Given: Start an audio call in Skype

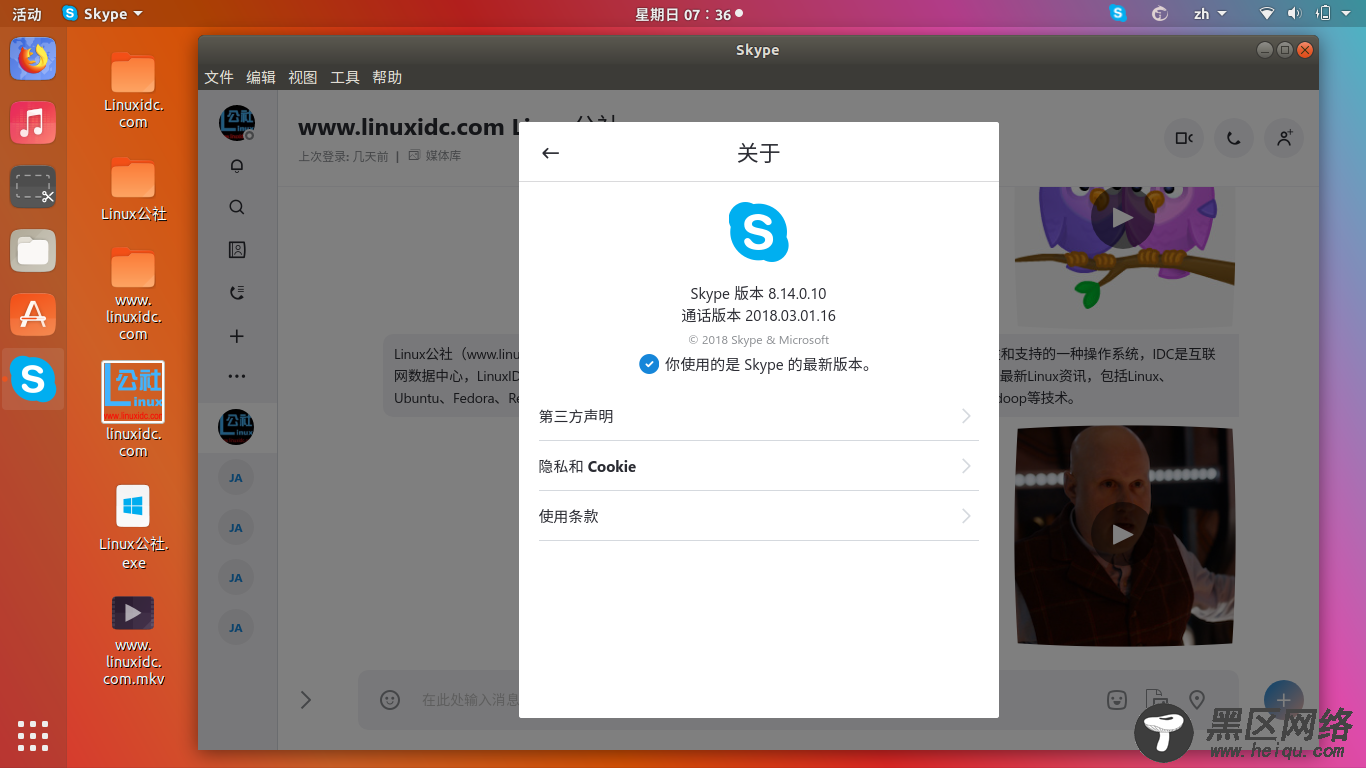Looking at the screenshot, I should [1234, 139].
